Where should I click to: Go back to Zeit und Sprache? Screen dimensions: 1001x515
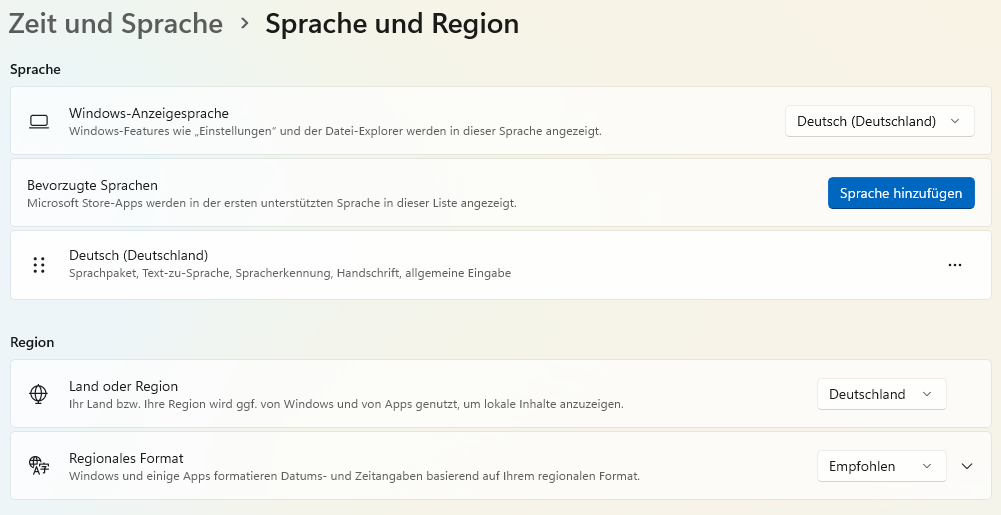tap(116, 23)
